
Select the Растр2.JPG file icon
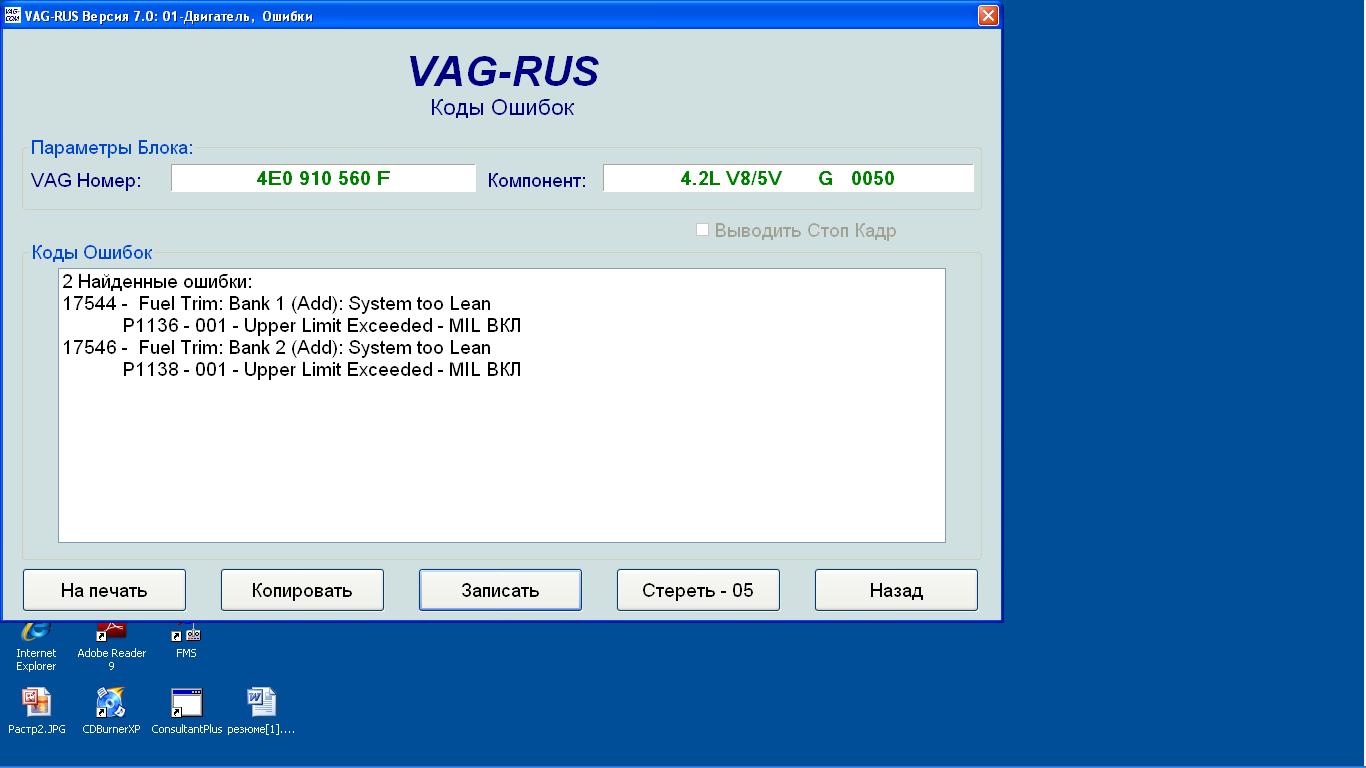37,703
